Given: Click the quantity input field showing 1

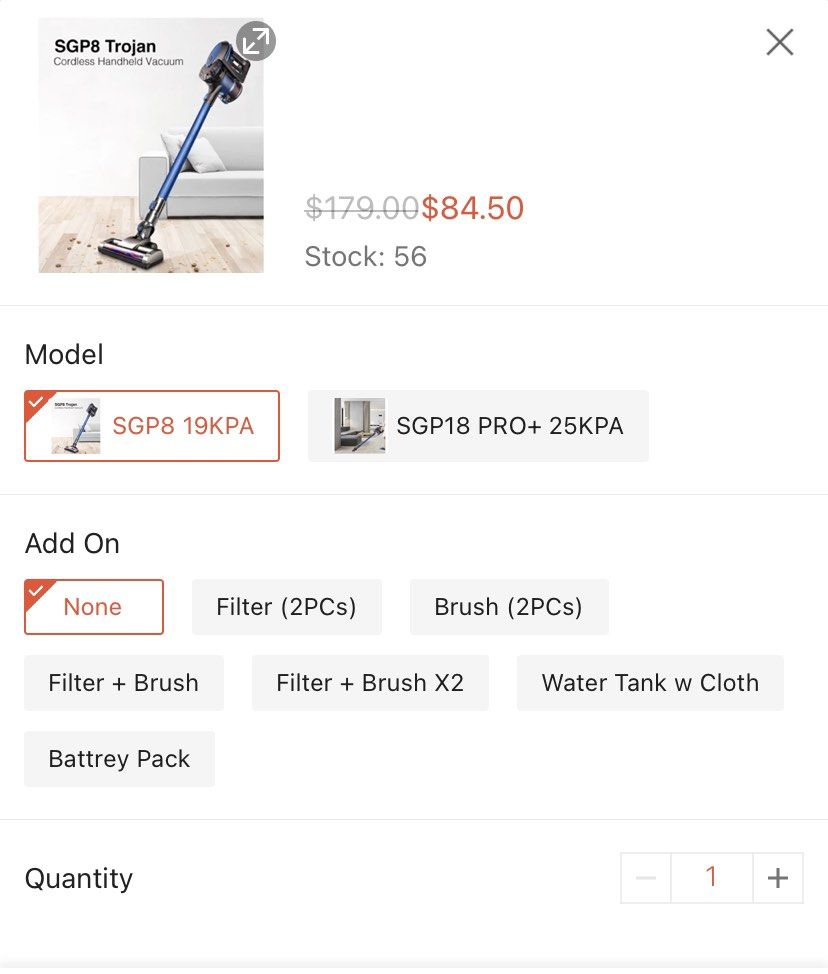Looking at the screenshot, I should (711, 877).
